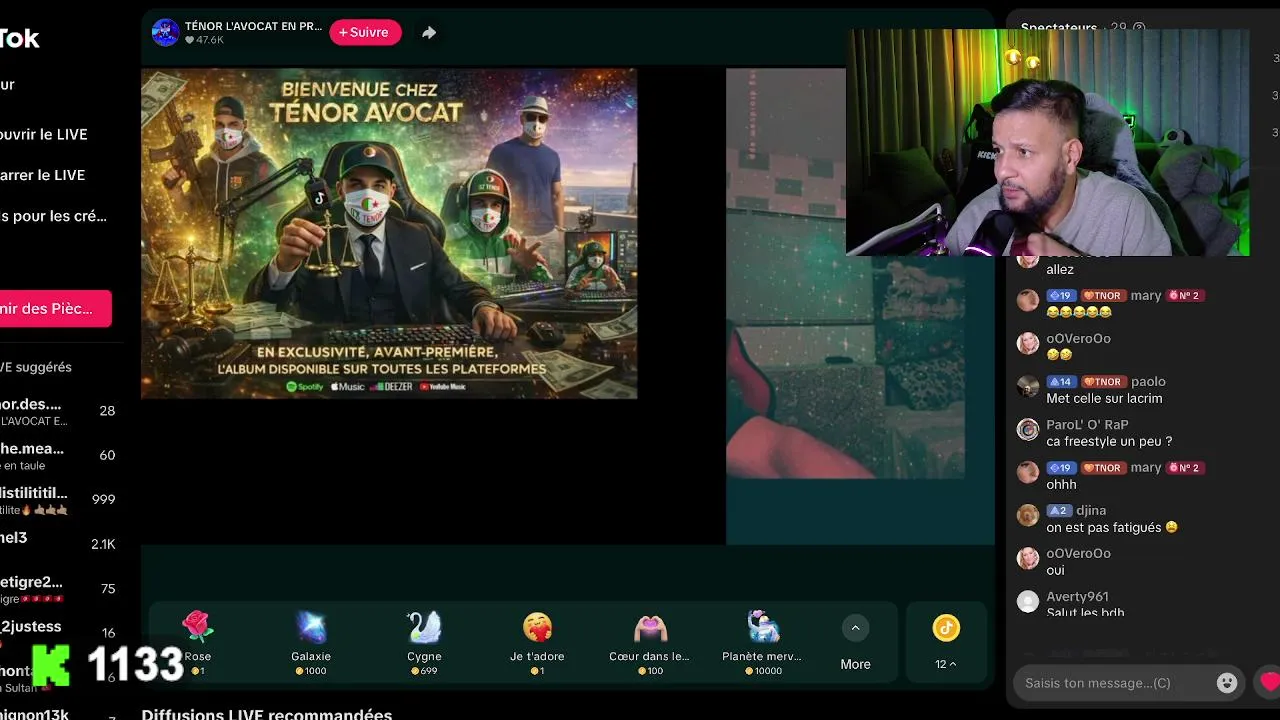Click the TikTok logo
The image size is (1280, 720).
tap(19, 38)
